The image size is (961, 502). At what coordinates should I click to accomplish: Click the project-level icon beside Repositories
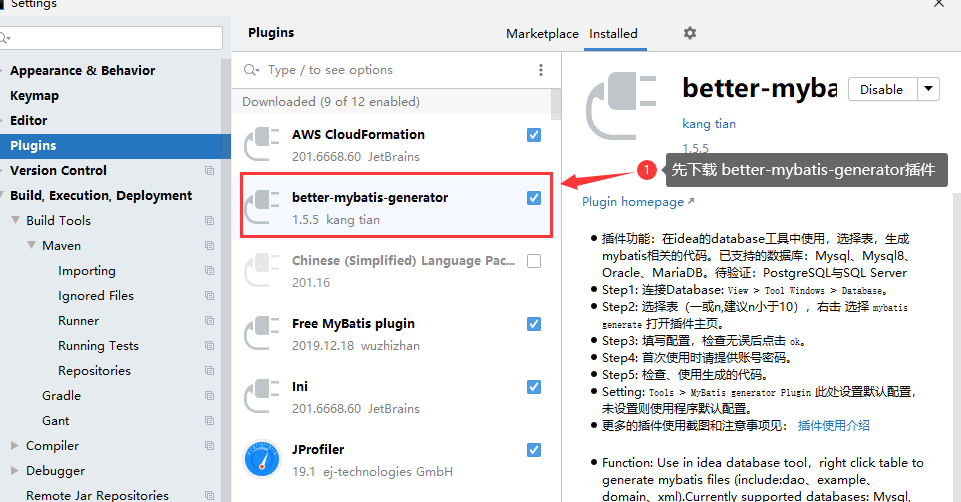pos(210,371)
